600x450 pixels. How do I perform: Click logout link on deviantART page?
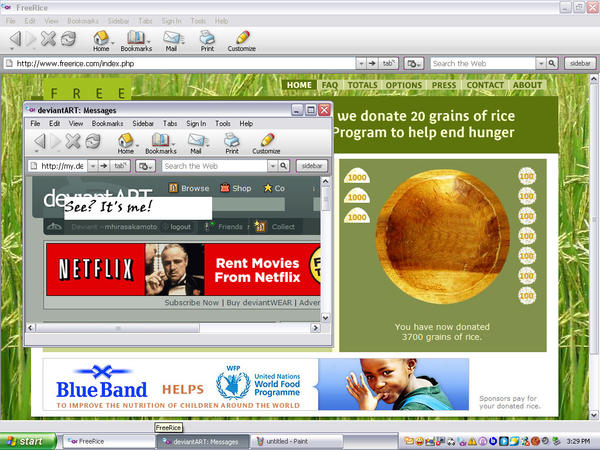[x=180, y=227]
